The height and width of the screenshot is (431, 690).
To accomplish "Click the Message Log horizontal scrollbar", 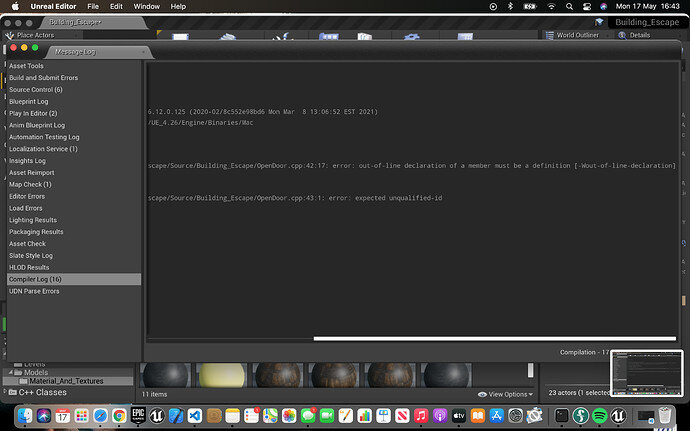I will (x=495, y=339).
